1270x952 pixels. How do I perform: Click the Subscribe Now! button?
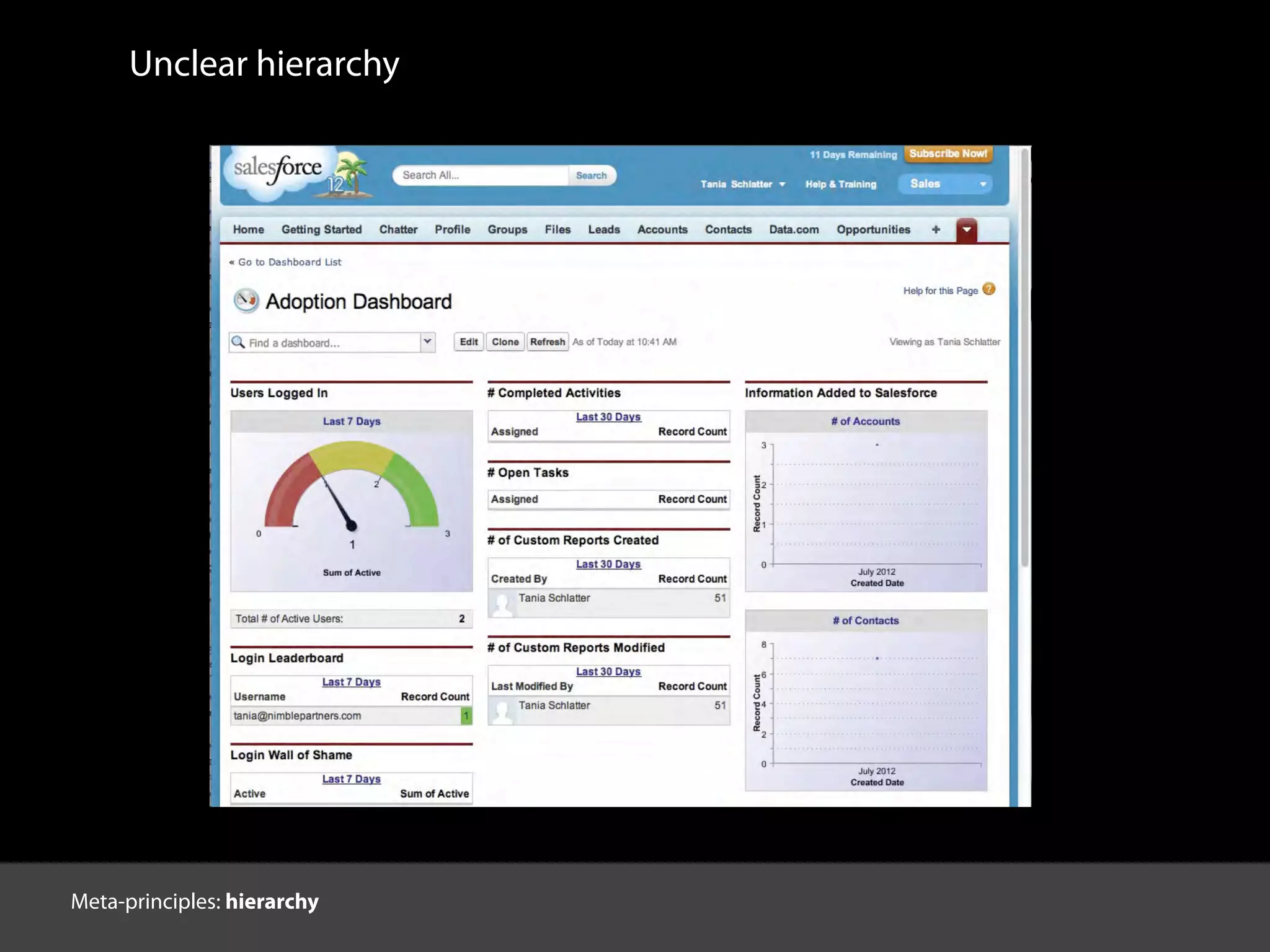click(x=948, y=154)
